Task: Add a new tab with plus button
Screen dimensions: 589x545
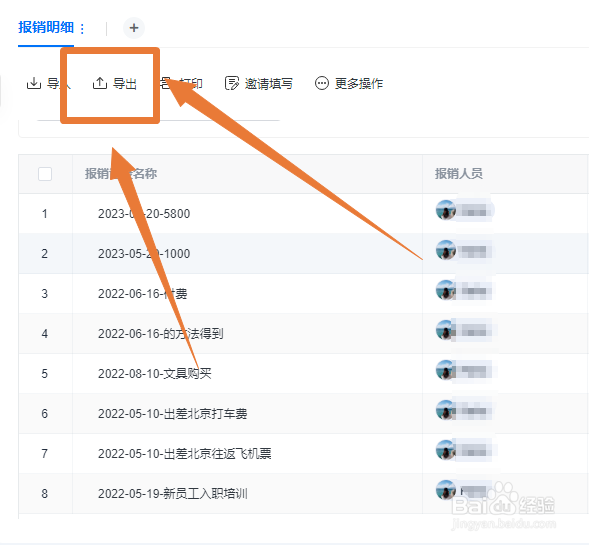Action: click(x=134, y=28)
